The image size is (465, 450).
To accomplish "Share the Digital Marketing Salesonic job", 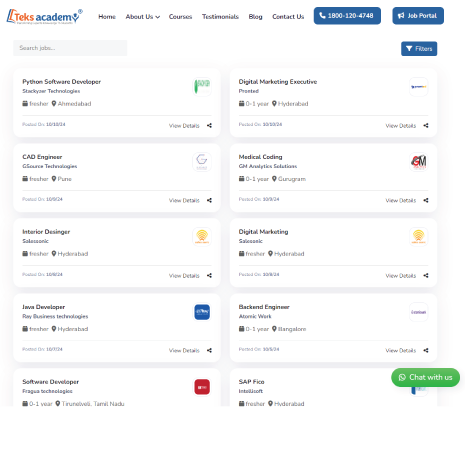I will coord(426,275).
